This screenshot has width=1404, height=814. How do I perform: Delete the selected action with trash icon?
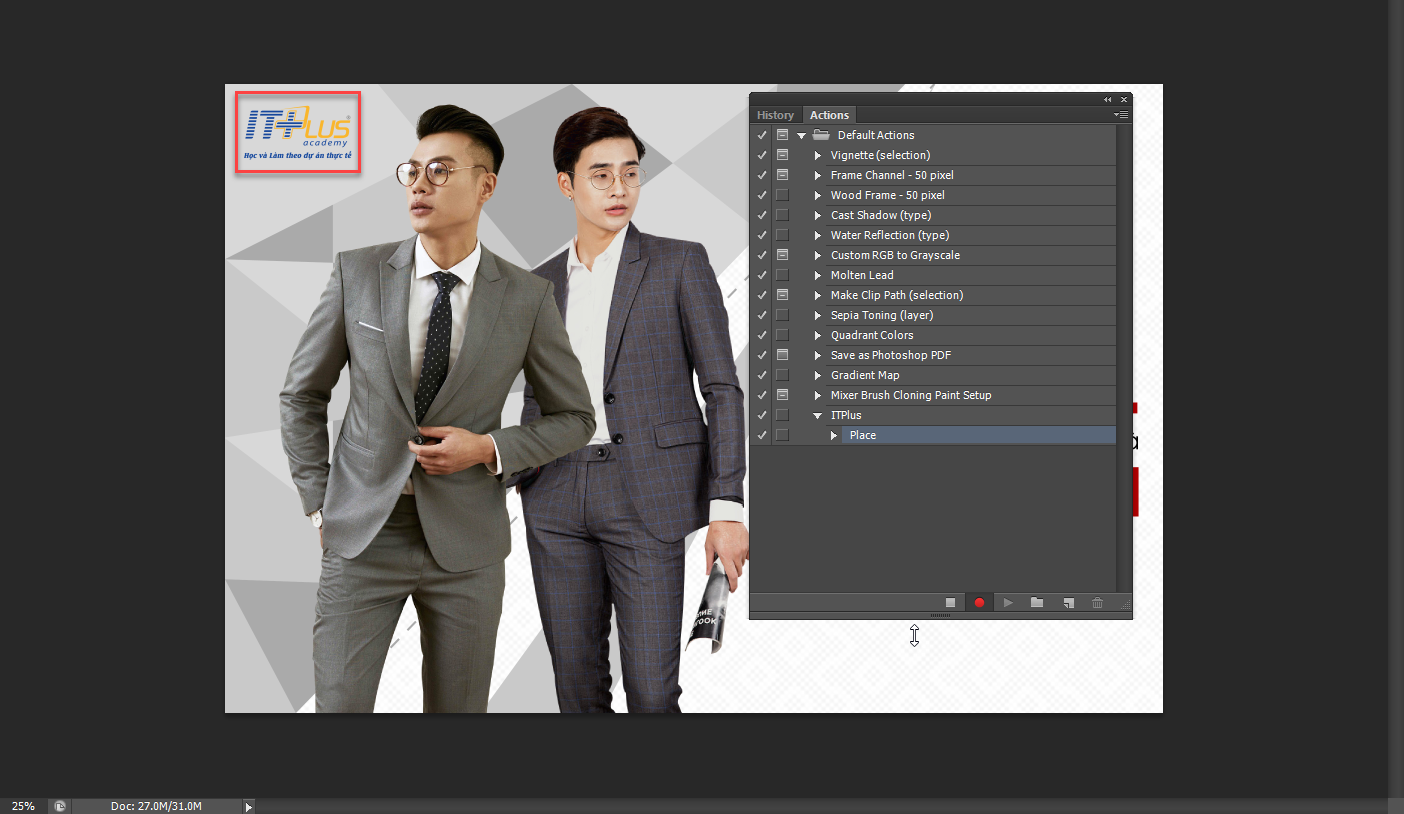click(1097, 603)
